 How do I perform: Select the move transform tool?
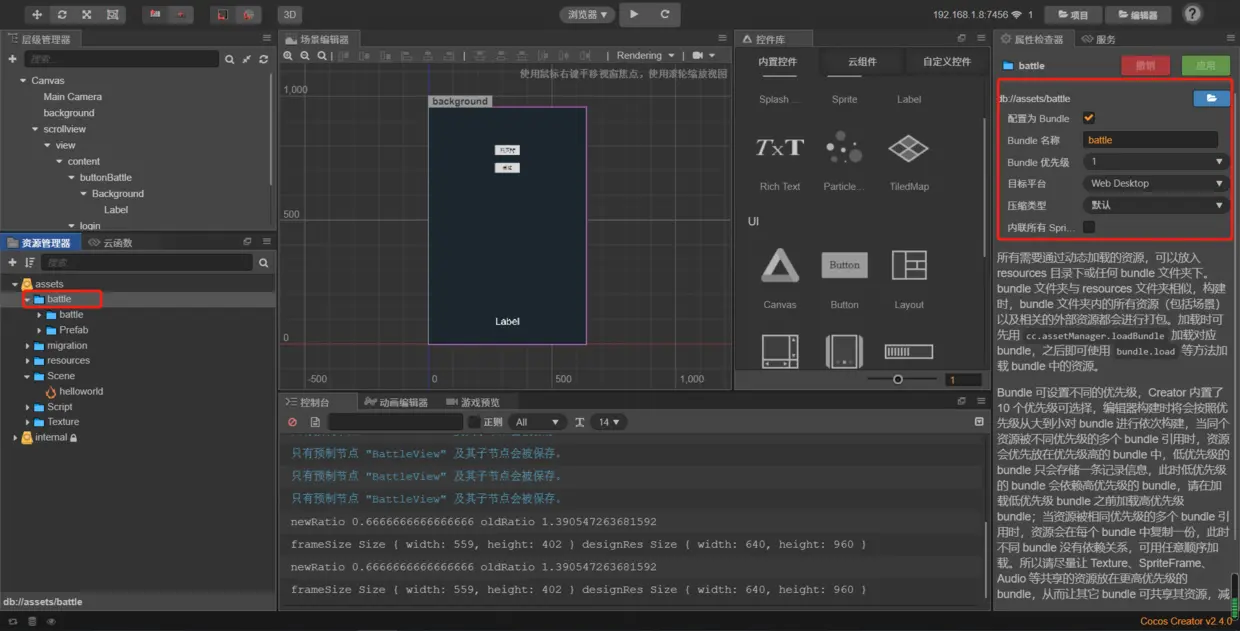point(37,15)
